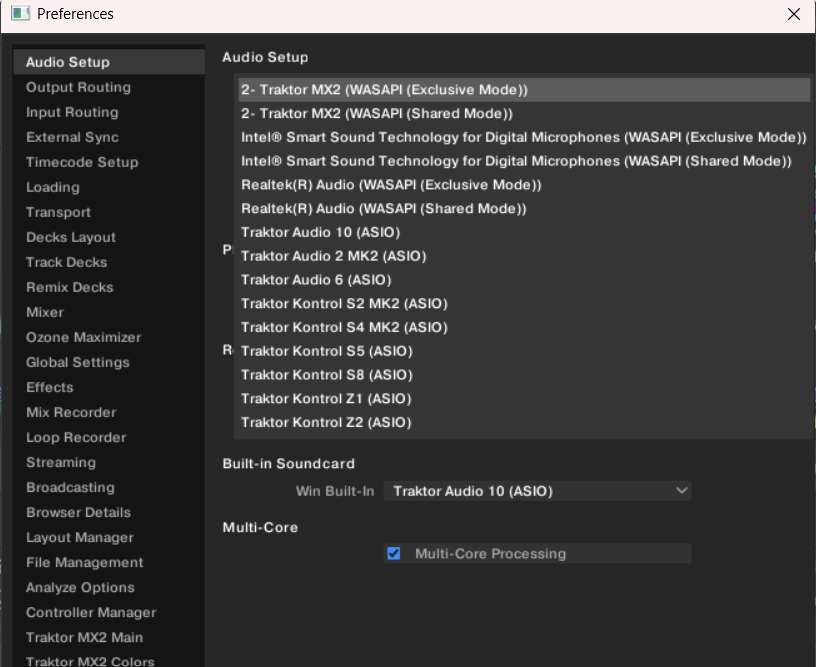Open Browser Details settings

coord(109,512)
